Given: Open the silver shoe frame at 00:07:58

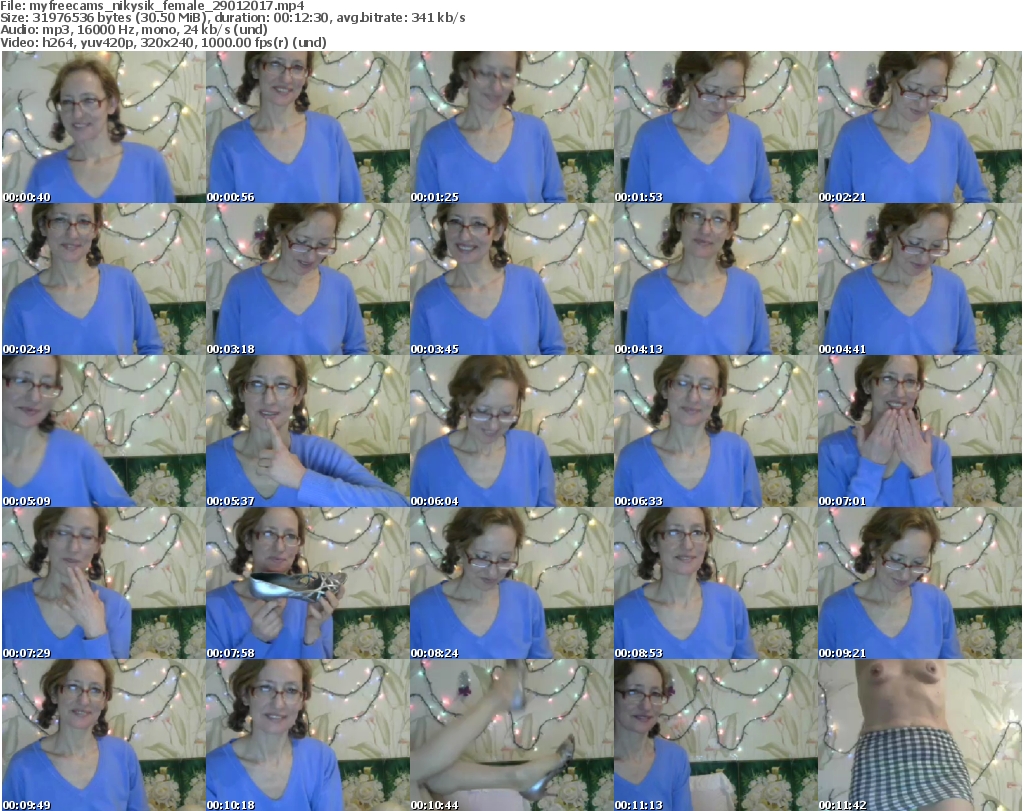Looking at the screenshot, I should point(308,583).
